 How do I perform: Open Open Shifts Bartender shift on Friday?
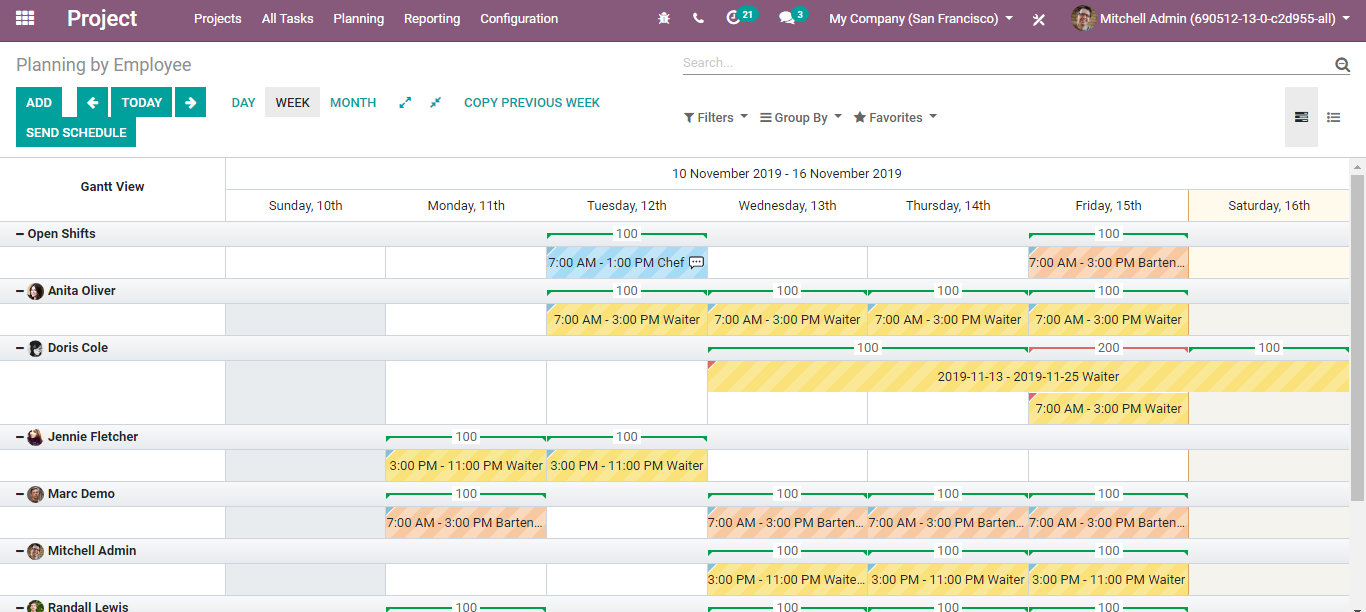click(x=1108, y=263)
